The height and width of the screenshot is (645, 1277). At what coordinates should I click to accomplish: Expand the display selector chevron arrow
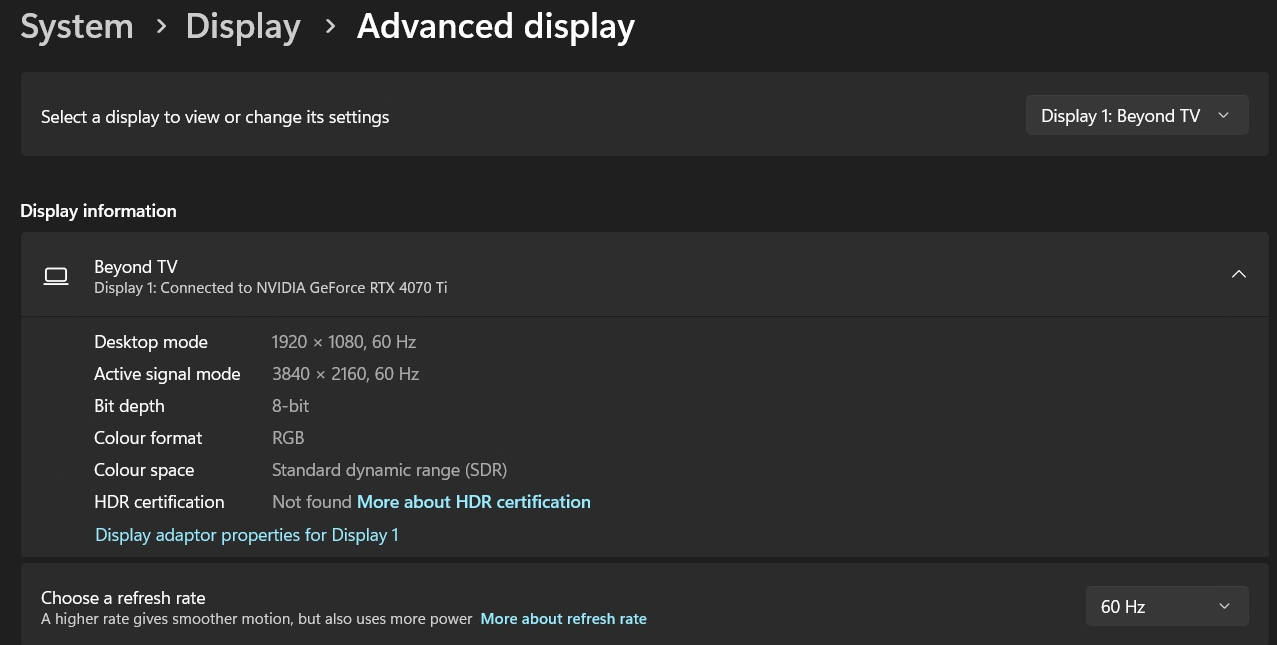click(1223, 115)
